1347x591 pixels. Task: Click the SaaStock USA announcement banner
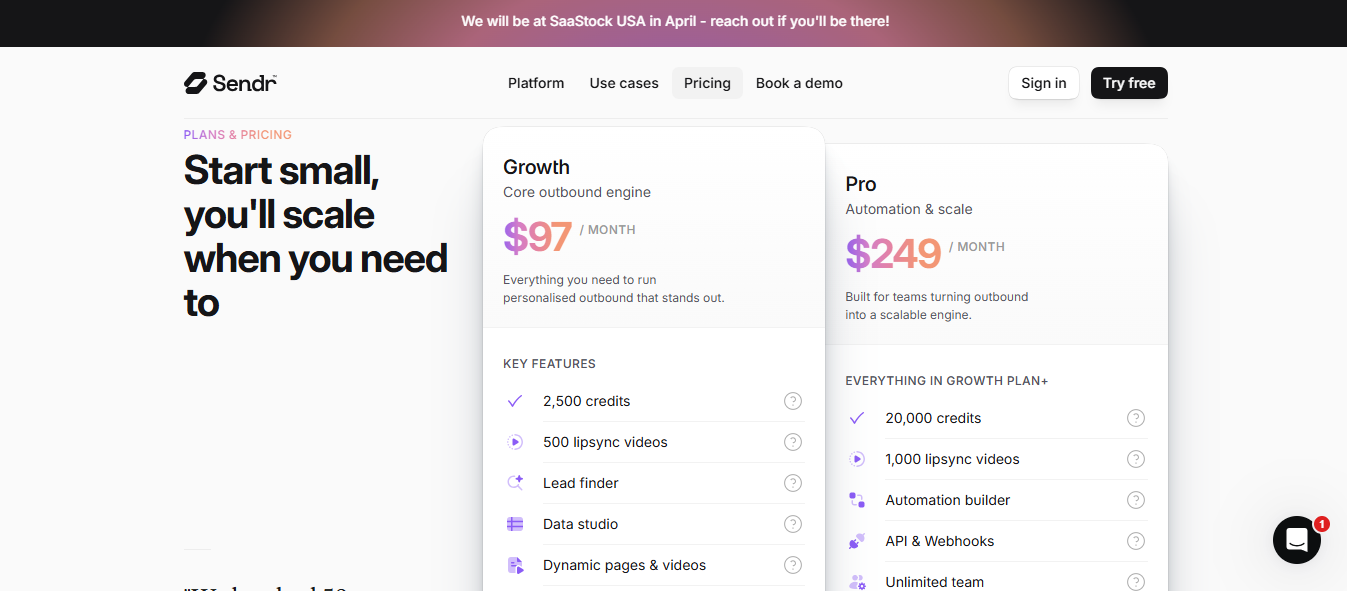[x=674, y=20]
